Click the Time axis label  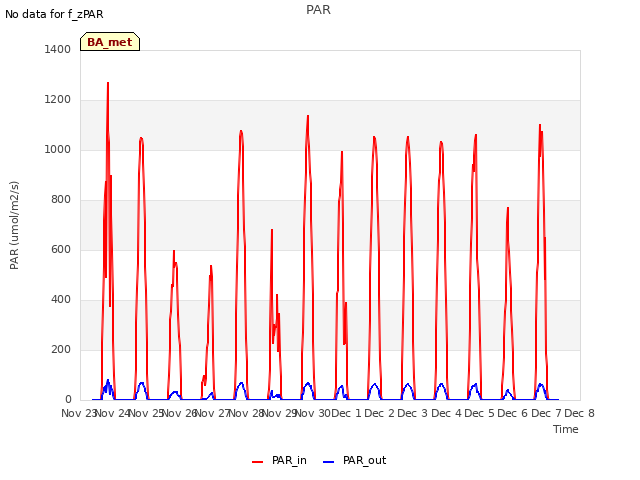566,429
